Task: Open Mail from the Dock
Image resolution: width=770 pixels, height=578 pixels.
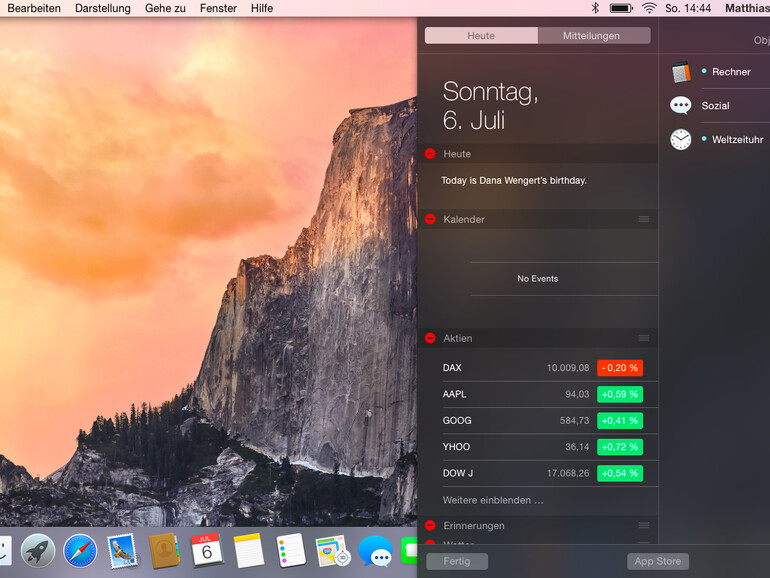Action: (122, 551)
